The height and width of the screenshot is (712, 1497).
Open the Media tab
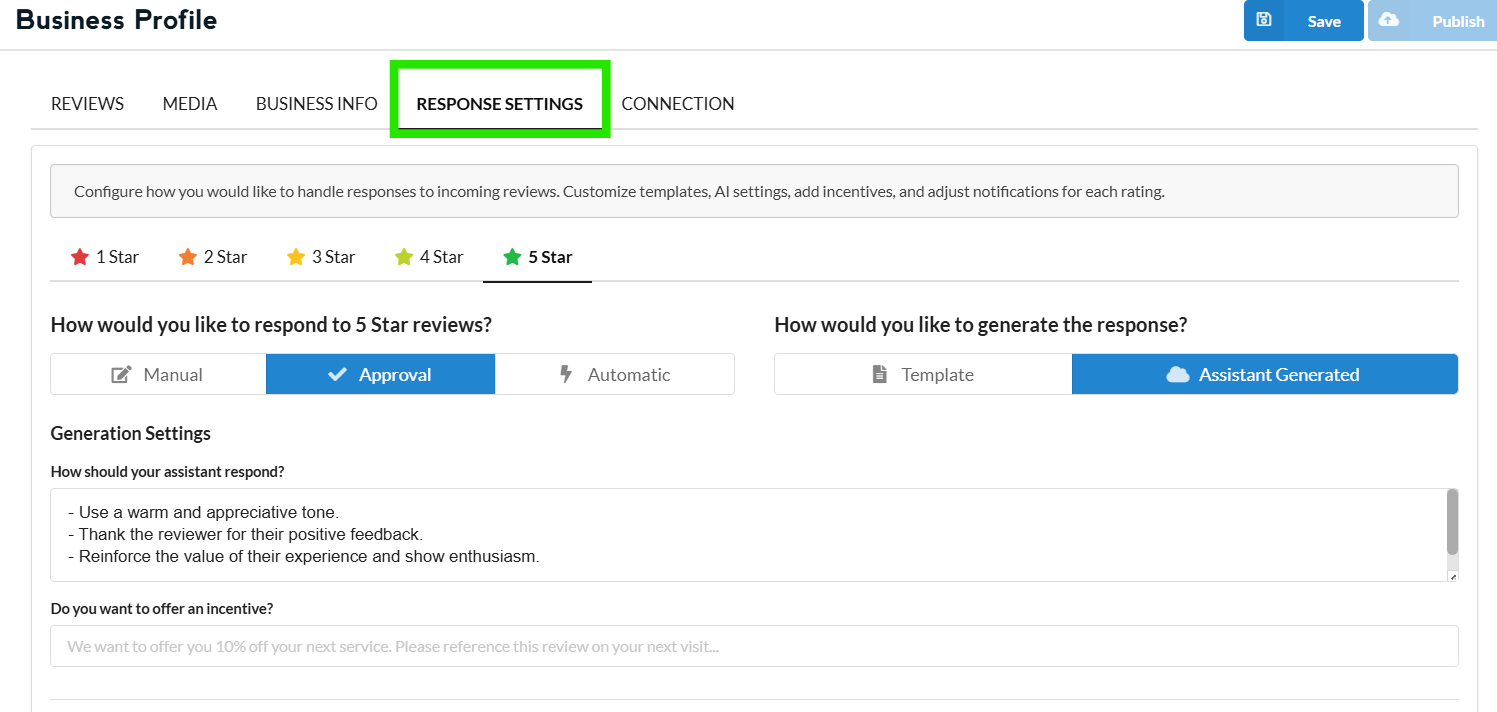[x=190, y=104]
